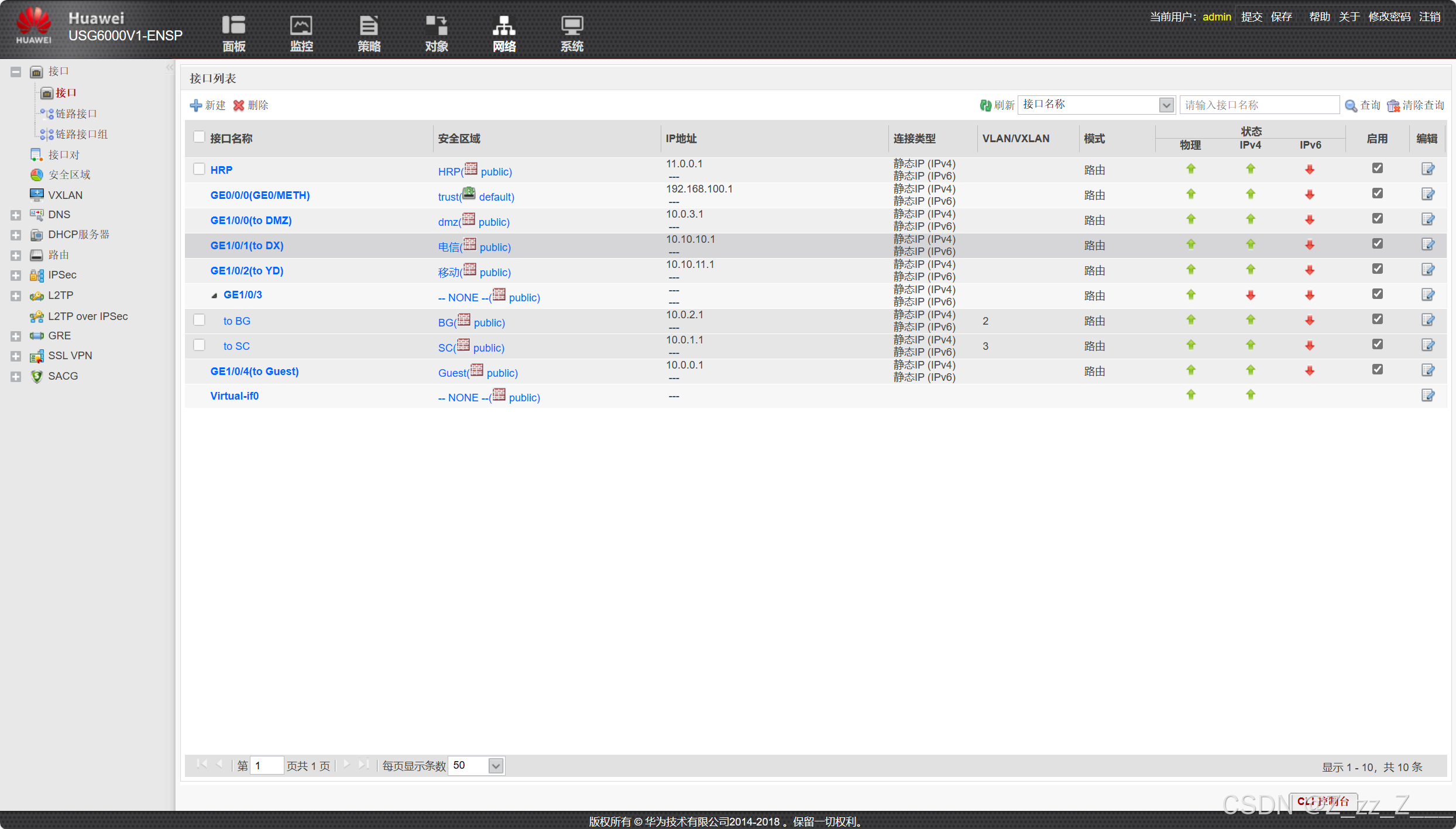This screenshot has height=829, width=1456.
Task: Click the 保存 save link in the header
Action: point(1281,17)
